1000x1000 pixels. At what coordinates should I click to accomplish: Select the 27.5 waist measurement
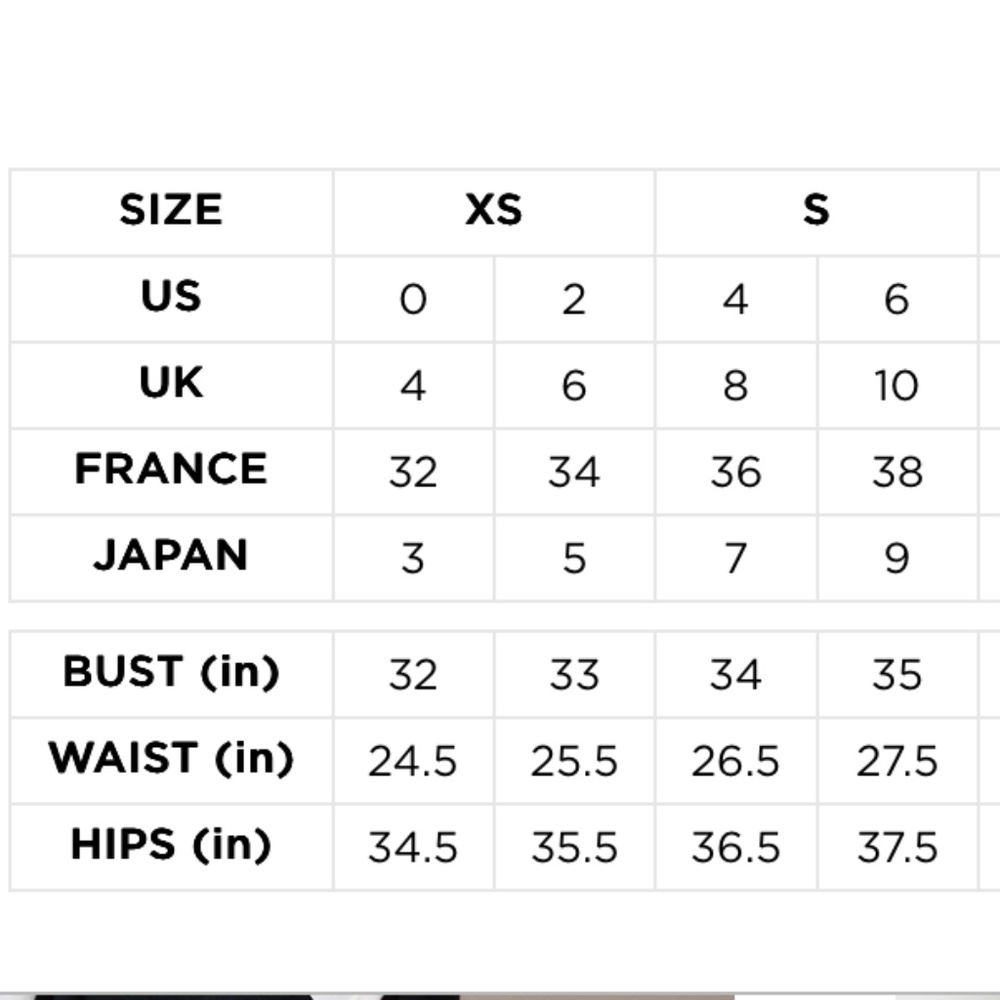tap(896, 761)
